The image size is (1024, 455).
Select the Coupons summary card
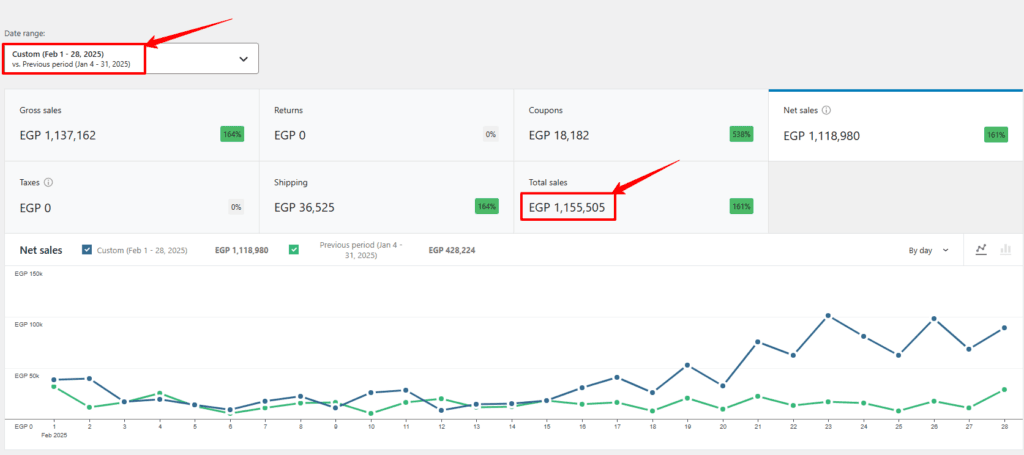coord(641,125)
